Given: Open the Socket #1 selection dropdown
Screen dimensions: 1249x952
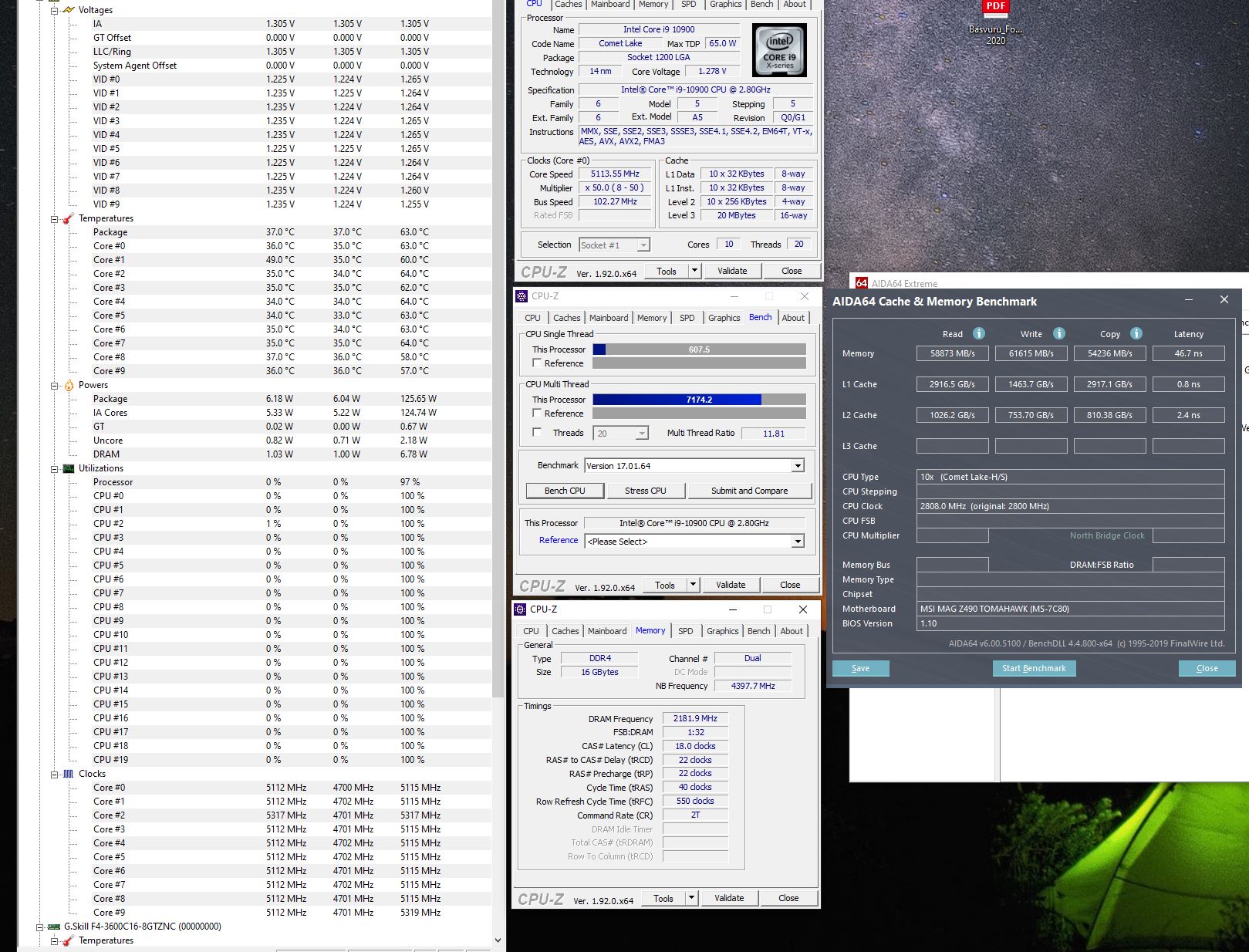Looking at the screenshot, I should 643,245.
